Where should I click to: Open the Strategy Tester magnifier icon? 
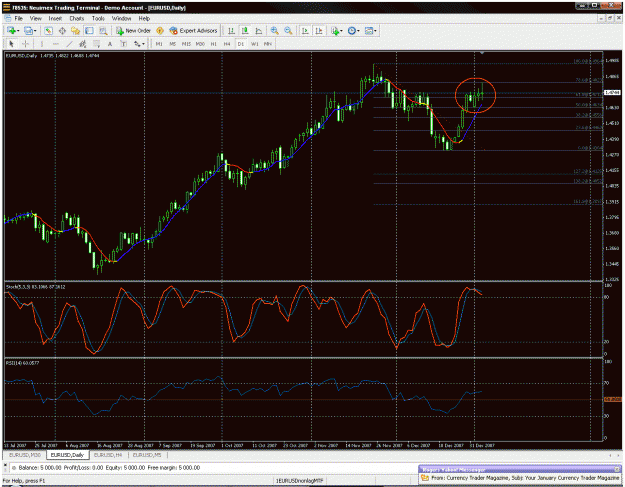[103, 31]
